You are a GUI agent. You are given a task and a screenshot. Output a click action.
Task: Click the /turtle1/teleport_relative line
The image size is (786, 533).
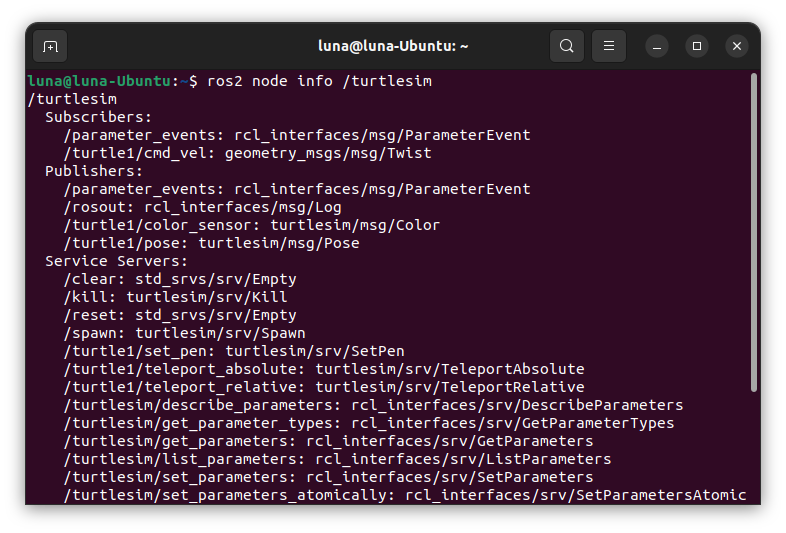[324, 388]
